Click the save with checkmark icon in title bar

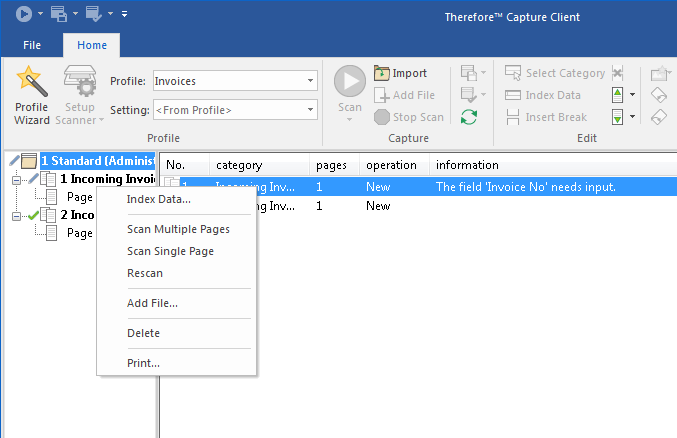click(93, 14)
